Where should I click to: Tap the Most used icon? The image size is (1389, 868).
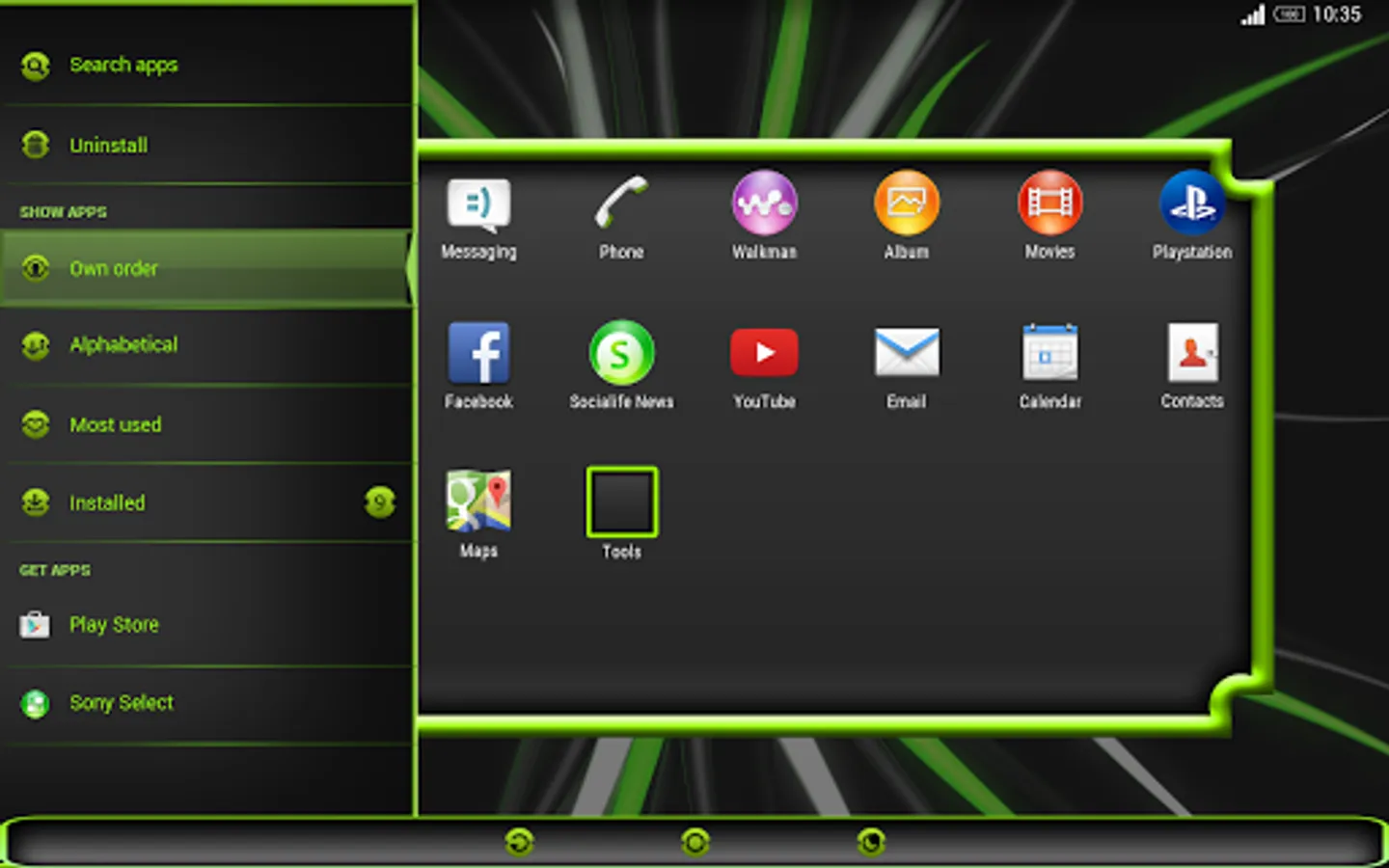(36, 424)
